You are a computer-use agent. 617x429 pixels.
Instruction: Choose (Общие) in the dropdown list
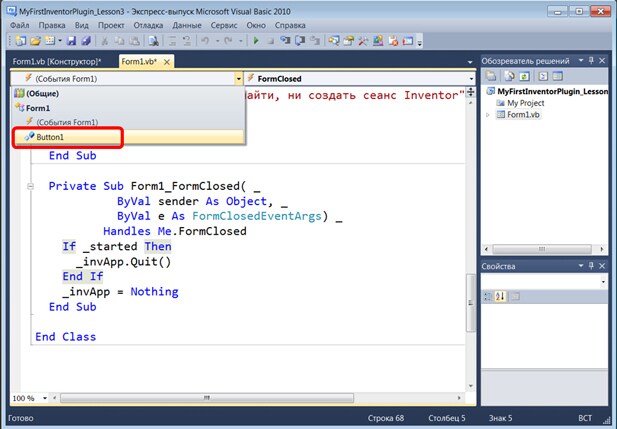42,93
